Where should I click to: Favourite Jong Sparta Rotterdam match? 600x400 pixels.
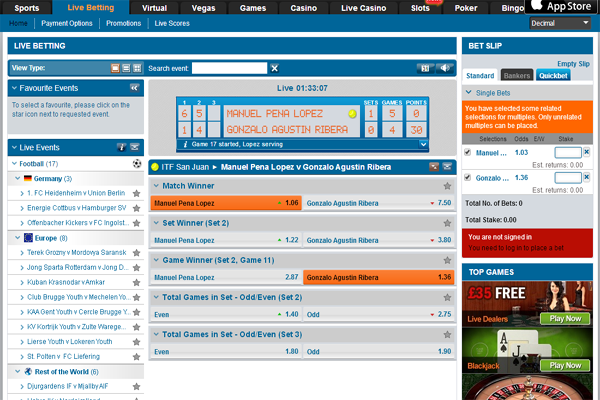pyautogui.click(x=136, y=268)
